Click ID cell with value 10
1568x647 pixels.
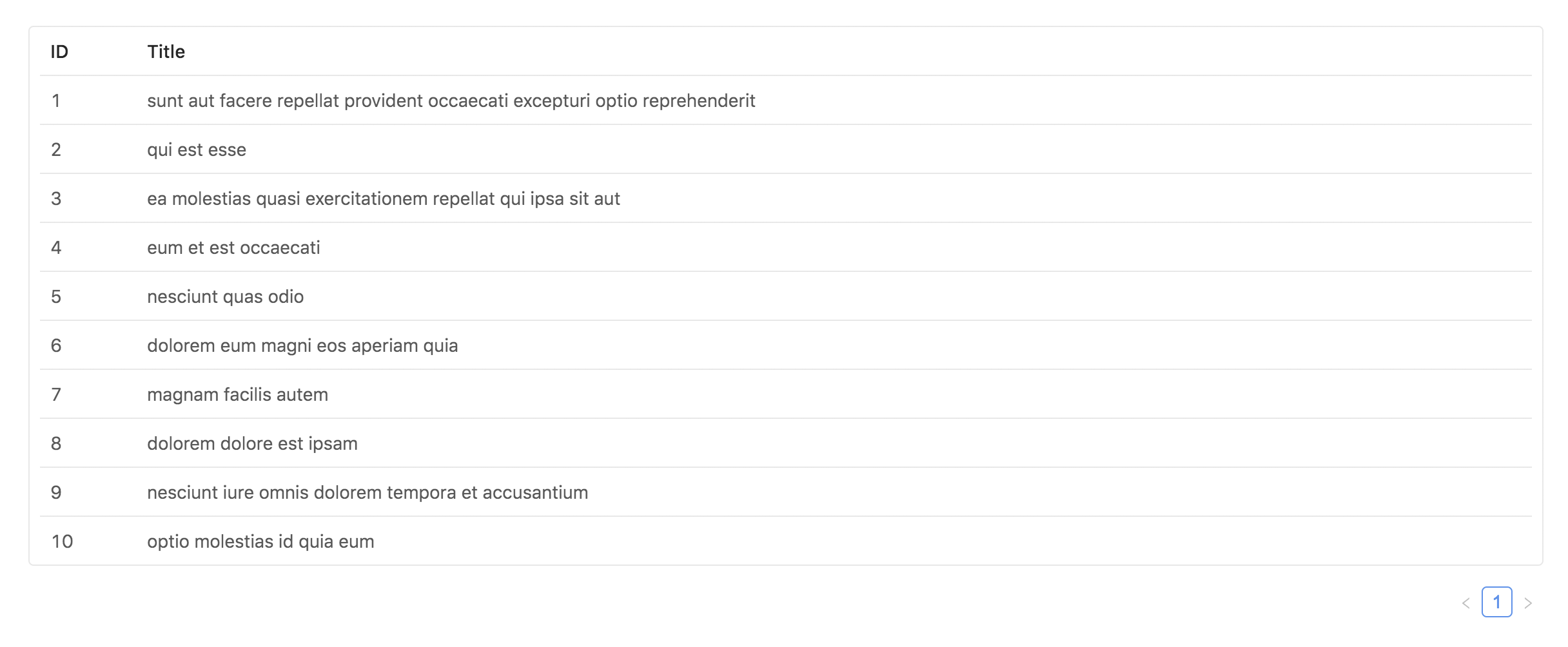click(x=62, y=541)
